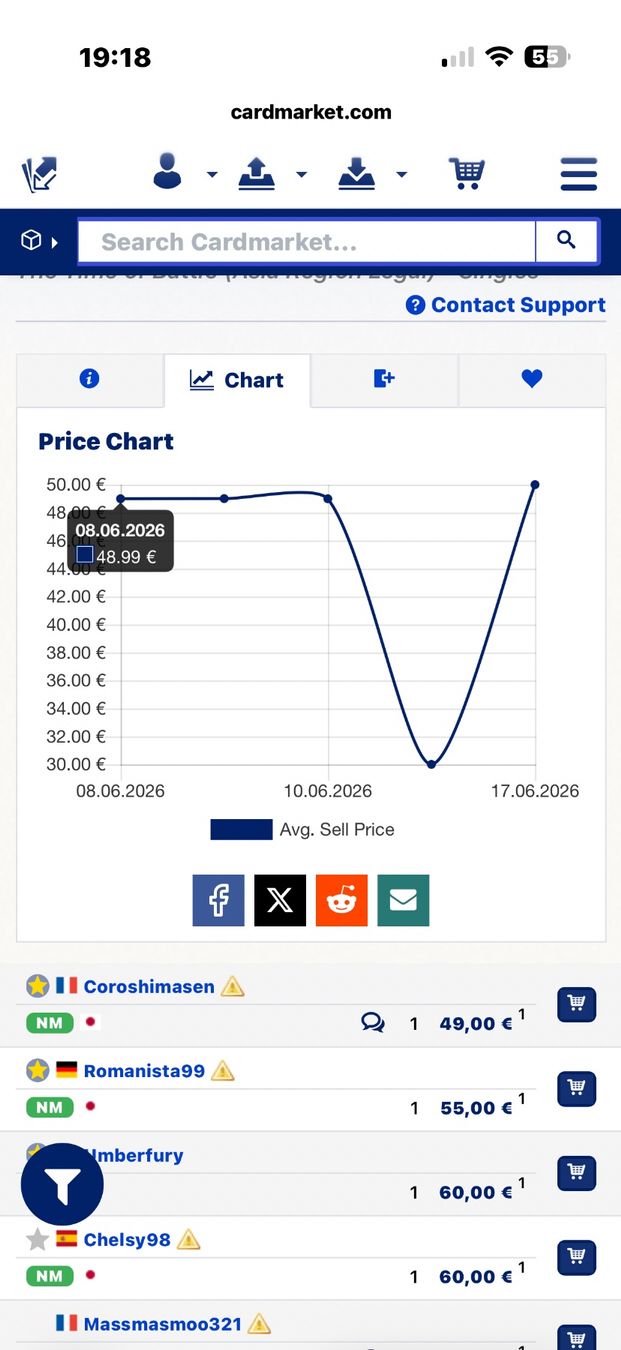
Task: Switch to the info tab
Action: coord(90,379)
